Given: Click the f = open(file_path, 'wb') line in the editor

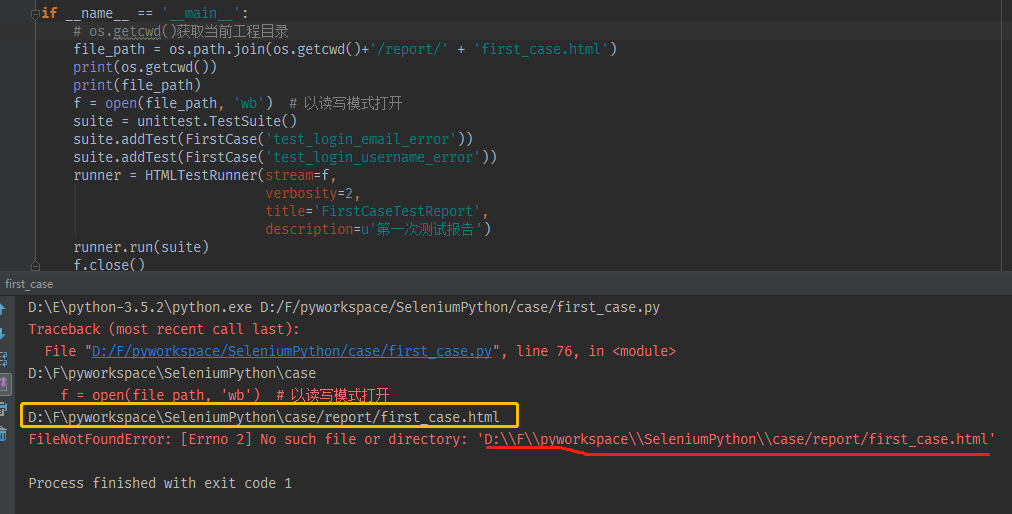Looking at the screenshot, I should (238, 103).
